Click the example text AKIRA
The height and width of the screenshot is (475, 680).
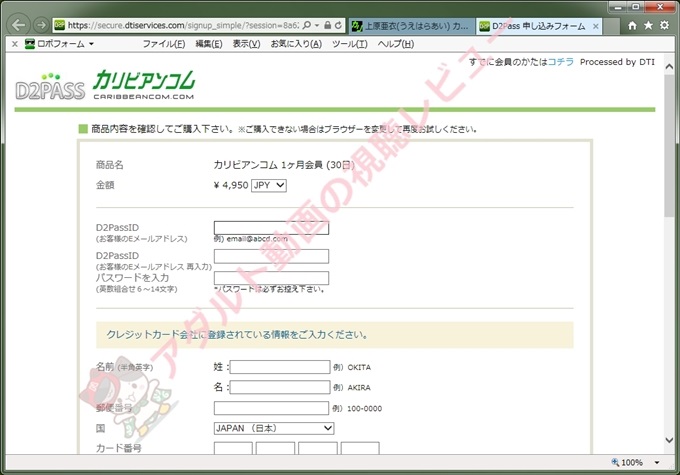point(359,387)
